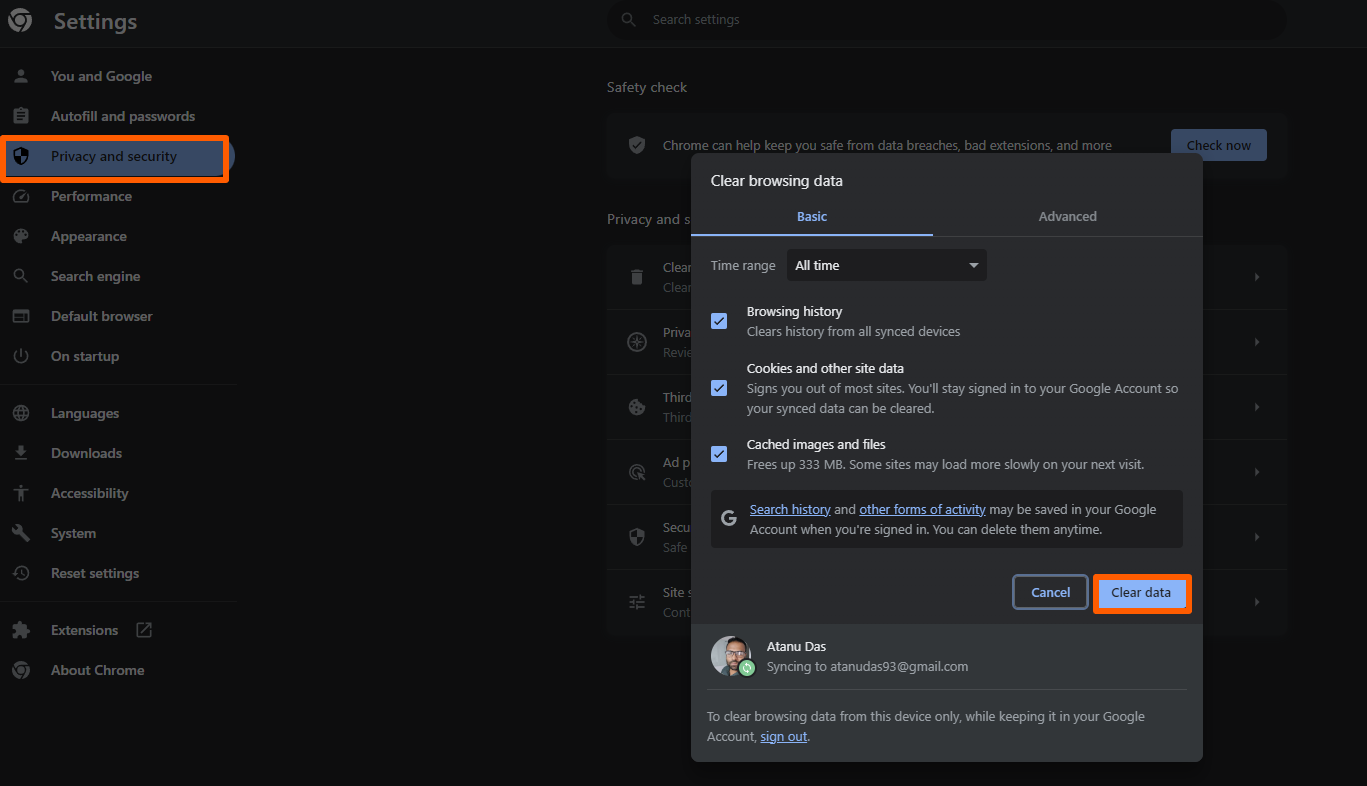
Task: Expand the Ad privacy row chevron
Action: [1257, 472]
